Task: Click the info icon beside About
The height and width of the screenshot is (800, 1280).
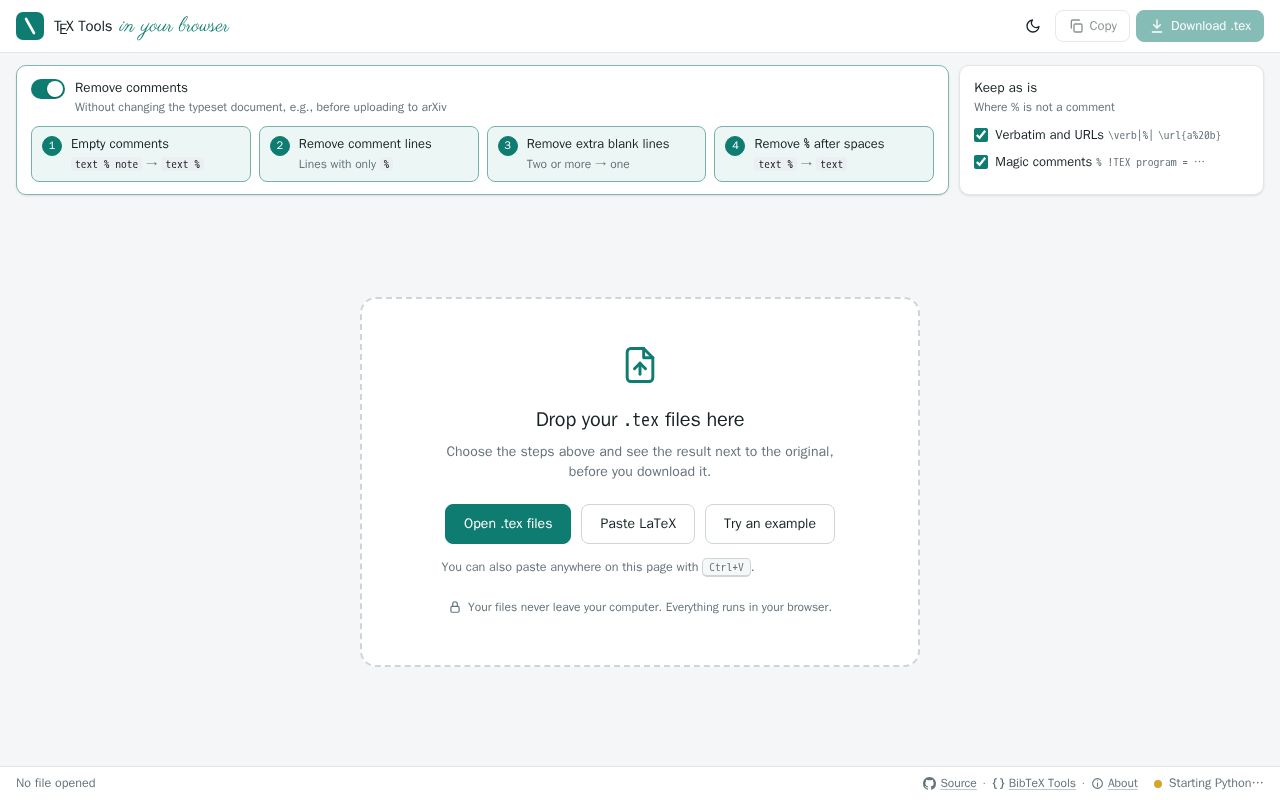Action: click(1097, 783)
